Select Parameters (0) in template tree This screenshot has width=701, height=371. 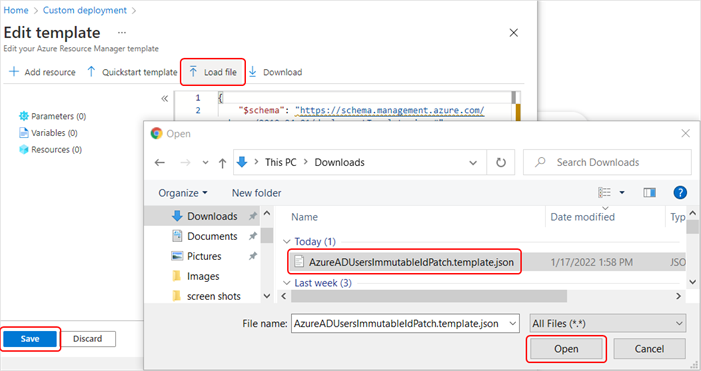pos(52,116)
